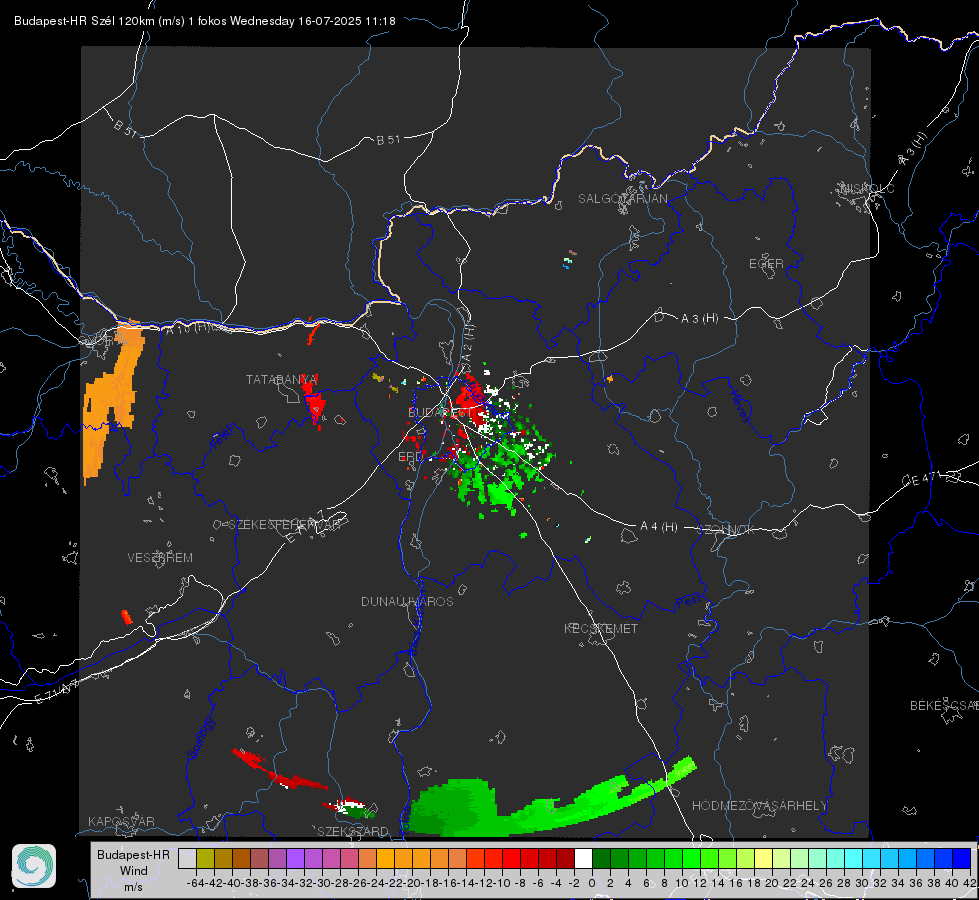Select the dark green legend swatch between 0 and 2
The width and height of the screenshot is (979, 900).
tap(601, 859)
